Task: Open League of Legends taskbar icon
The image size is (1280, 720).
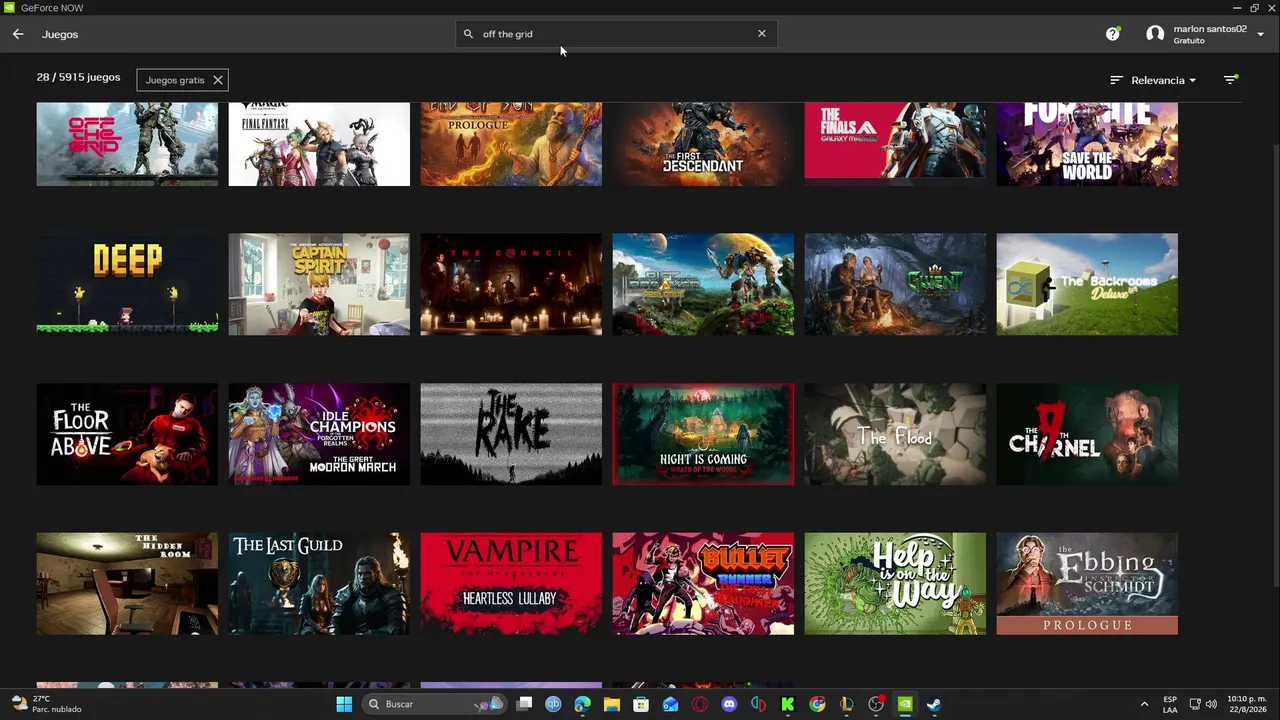Action: point(846,704)
